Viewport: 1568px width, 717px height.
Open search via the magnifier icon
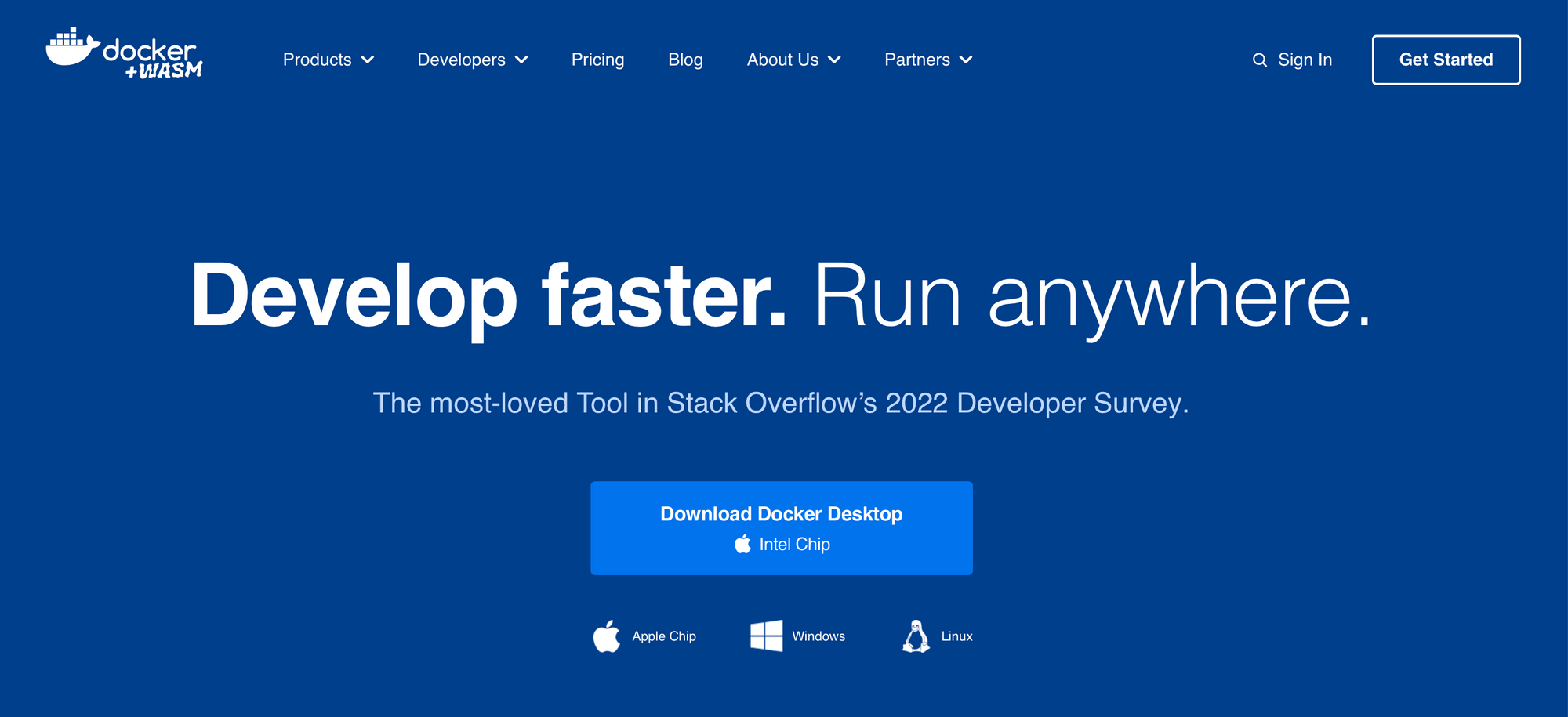point(1259,60)
